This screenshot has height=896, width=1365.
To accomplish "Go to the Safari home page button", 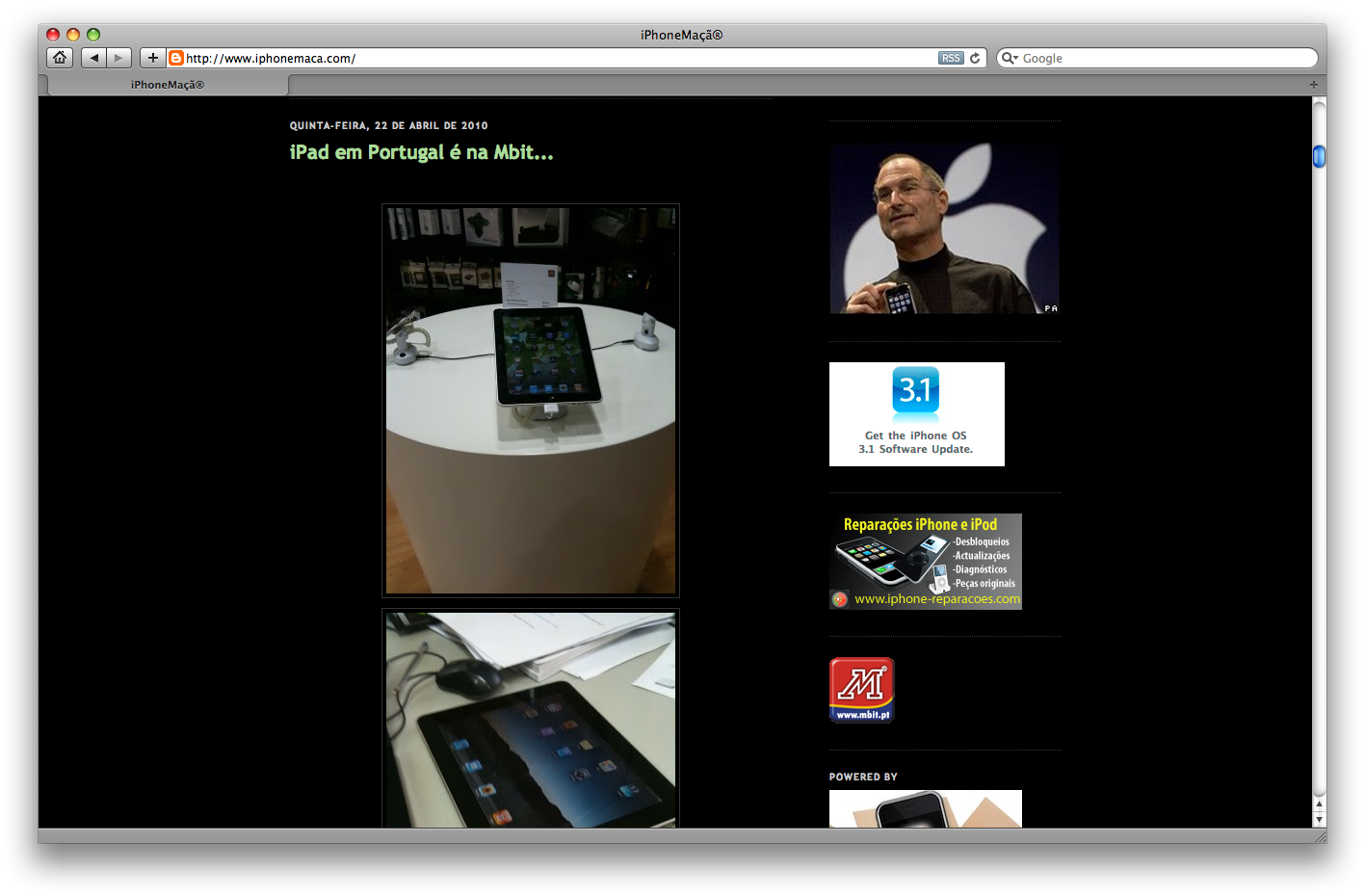I will (60, 58).
